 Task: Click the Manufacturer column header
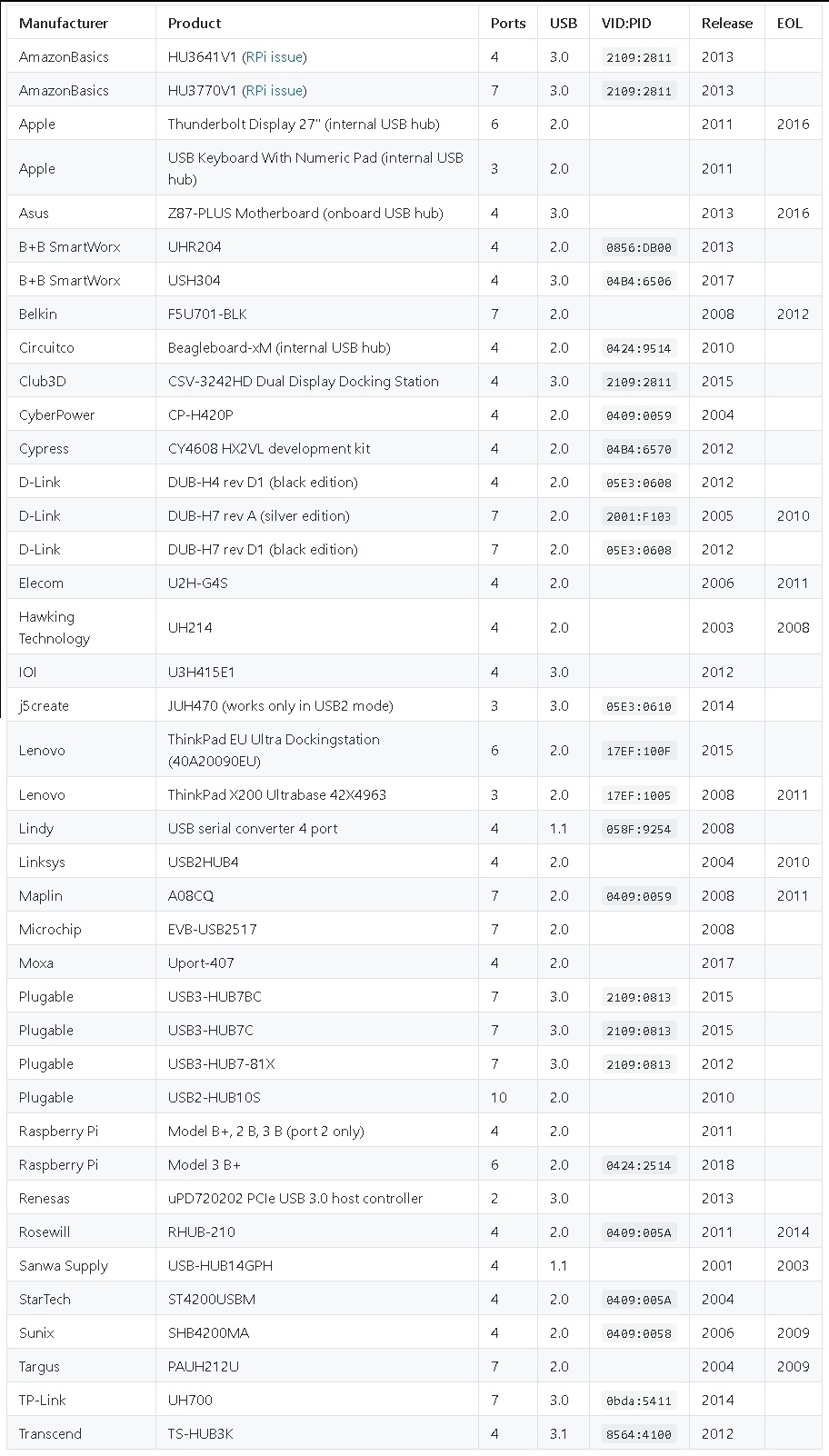[64, 24]
